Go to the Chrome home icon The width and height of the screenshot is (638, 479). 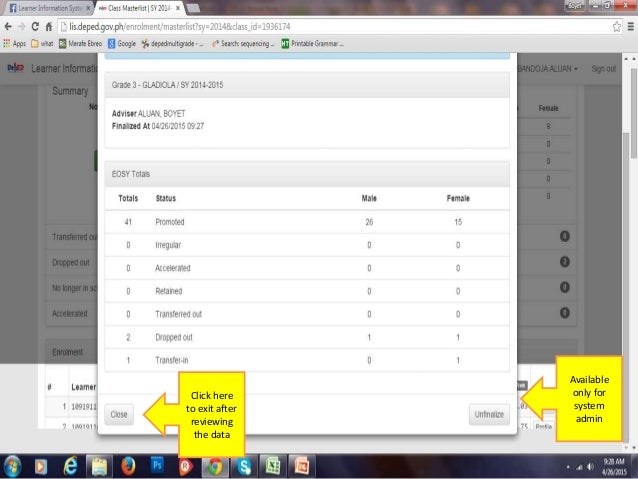coord(49,27)
